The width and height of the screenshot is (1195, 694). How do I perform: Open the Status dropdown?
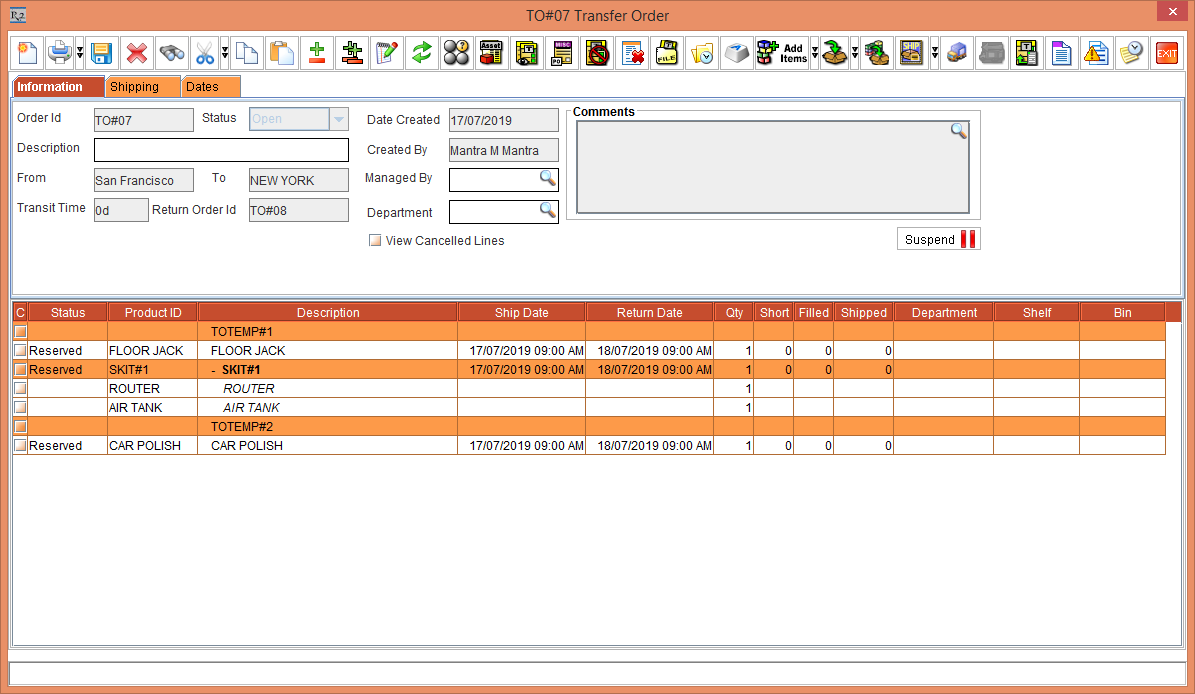(338, 118)
